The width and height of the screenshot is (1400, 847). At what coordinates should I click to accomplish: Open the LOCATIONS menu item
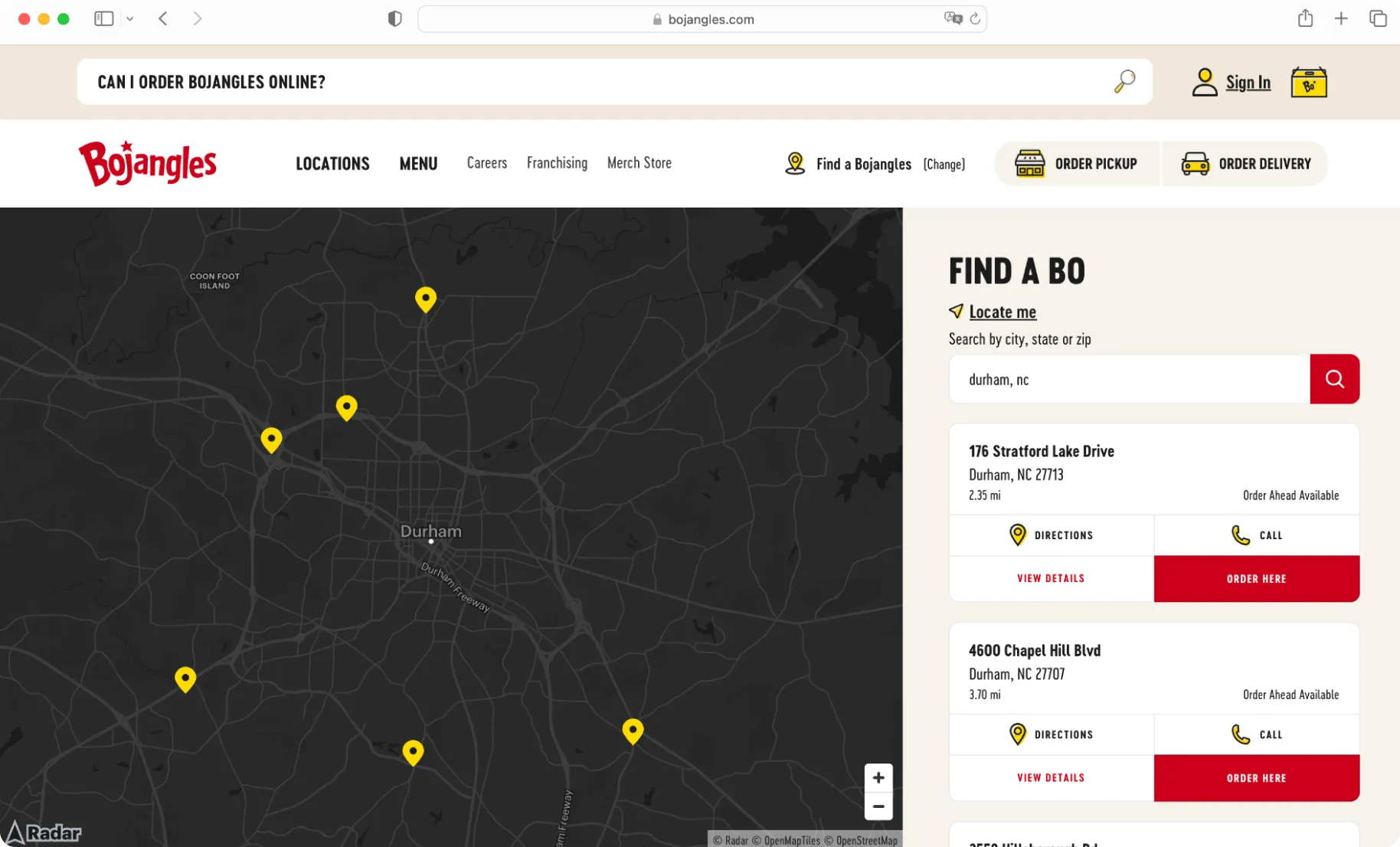point(332,163)
